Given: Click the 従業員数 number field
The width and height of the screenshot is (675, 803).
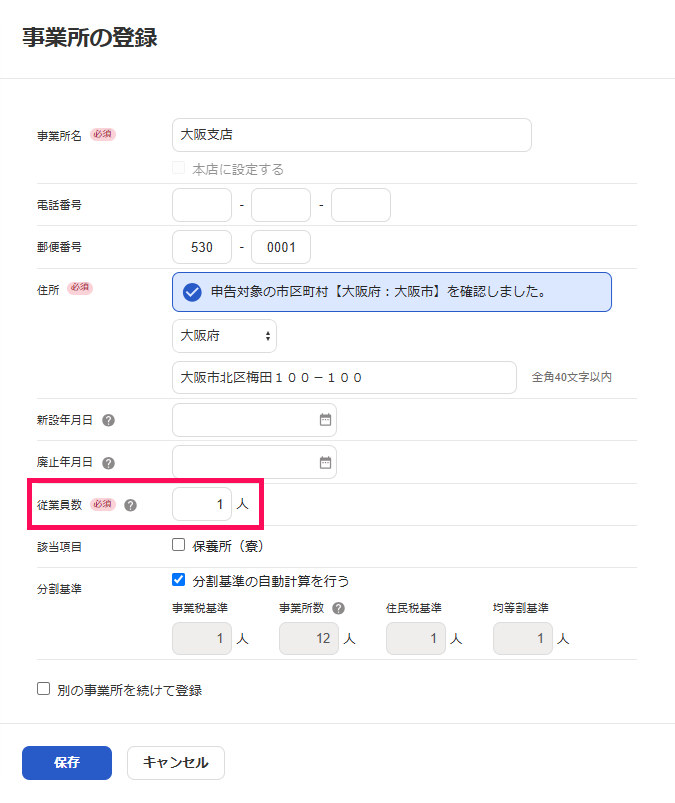Looking at the screenshot, I should (202, 504).
